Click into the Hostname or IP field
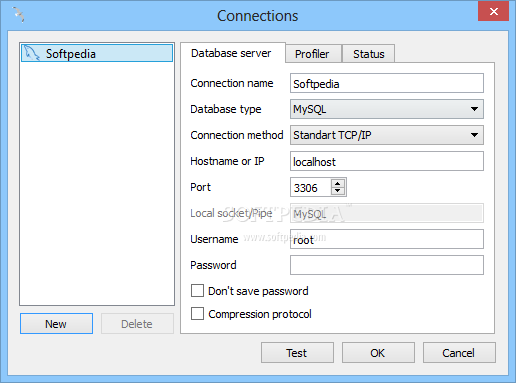Image resolution: width=516 pixels, height=383 pixels. pos(387,161)
